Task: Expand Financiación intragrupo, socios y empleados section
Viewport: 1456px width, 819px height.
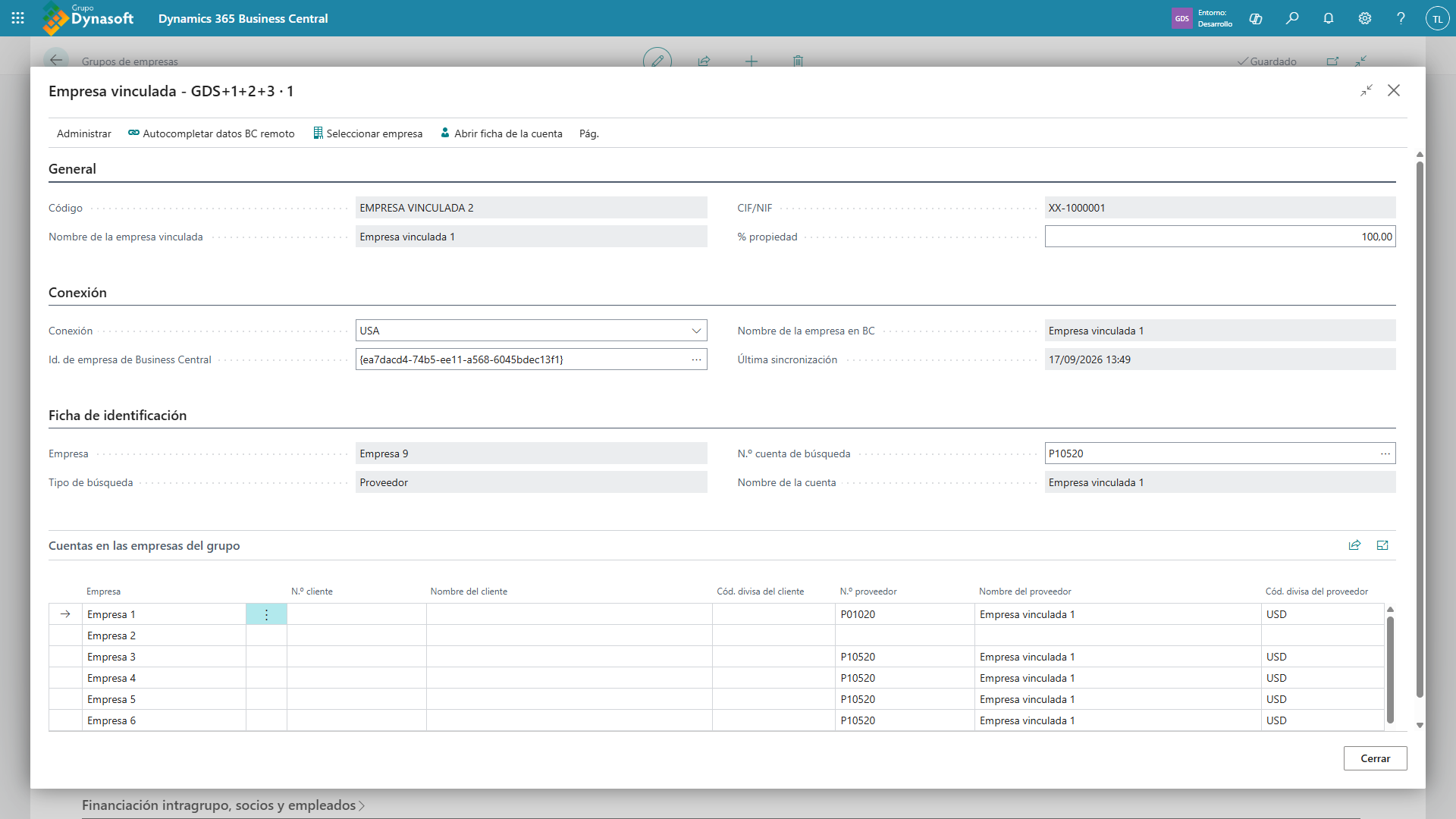Action: 223,805
